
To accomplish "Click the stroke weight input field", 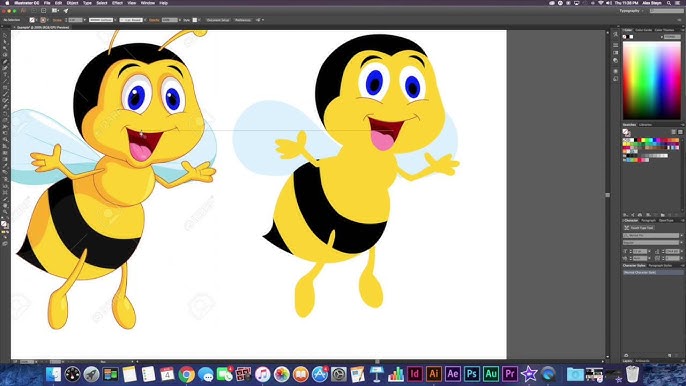I will coord(75,20).
